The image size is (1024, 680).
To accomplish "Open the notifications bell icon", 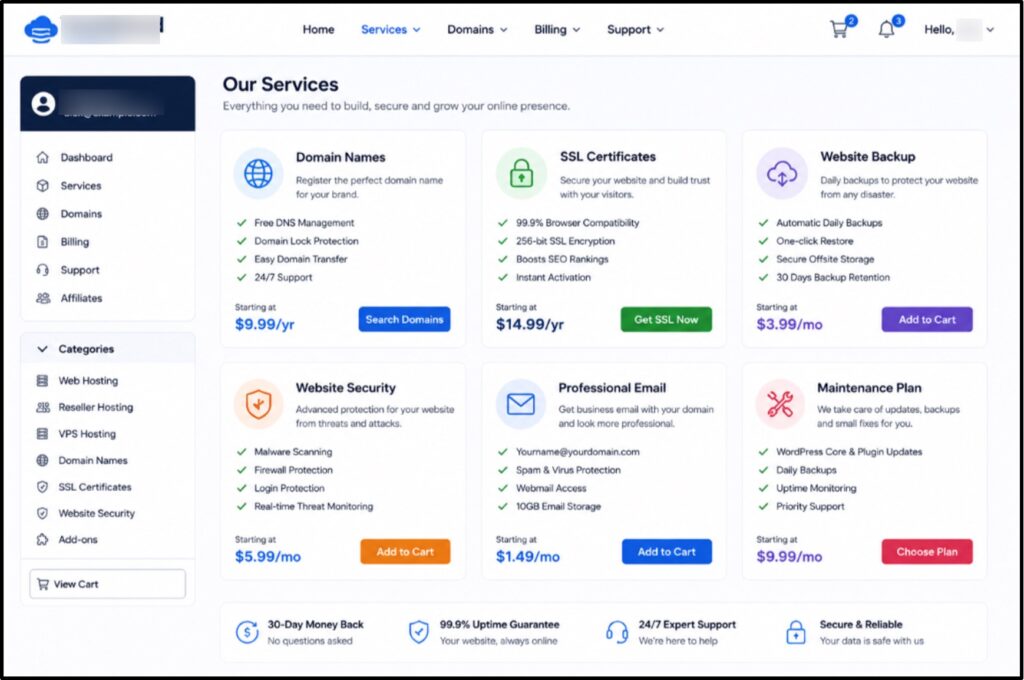I will click(x=886, y=29).
